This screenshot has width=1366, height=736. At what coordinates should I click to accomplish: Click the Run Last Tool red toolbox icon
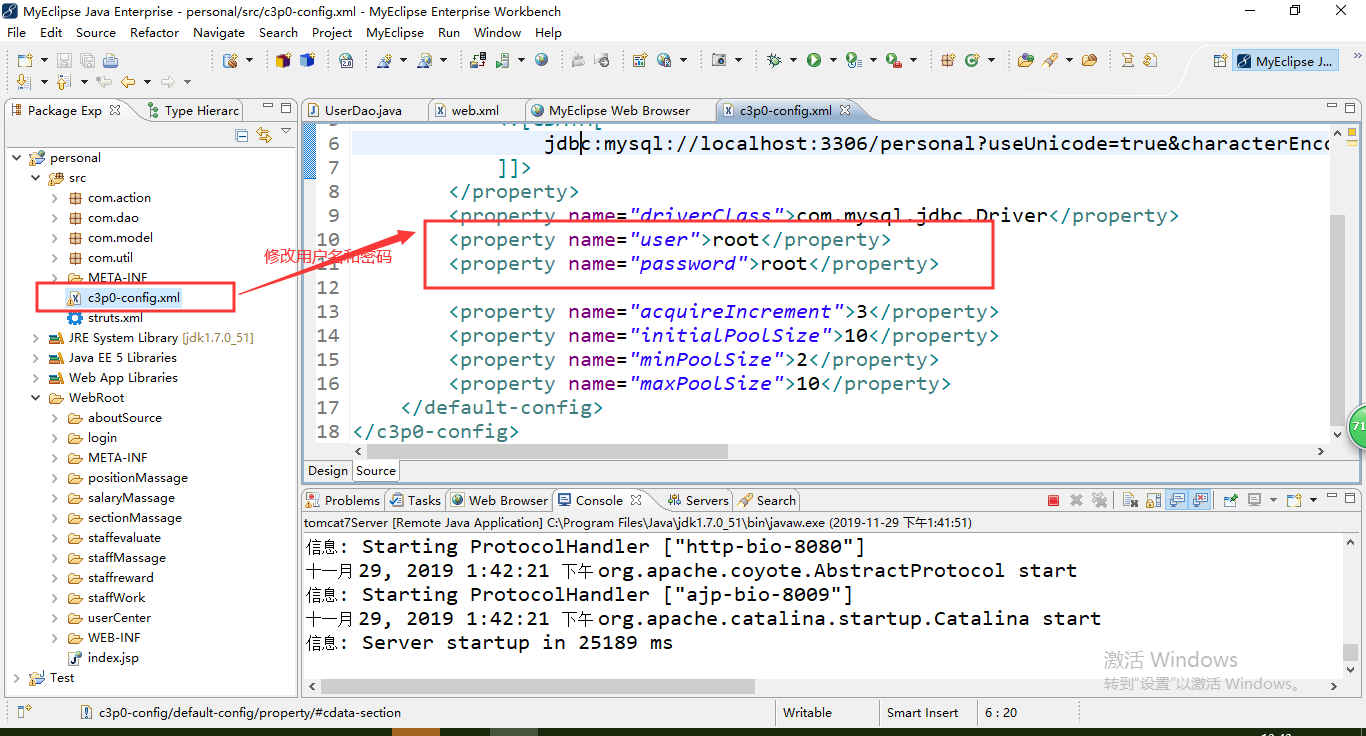tap(892, 60)
